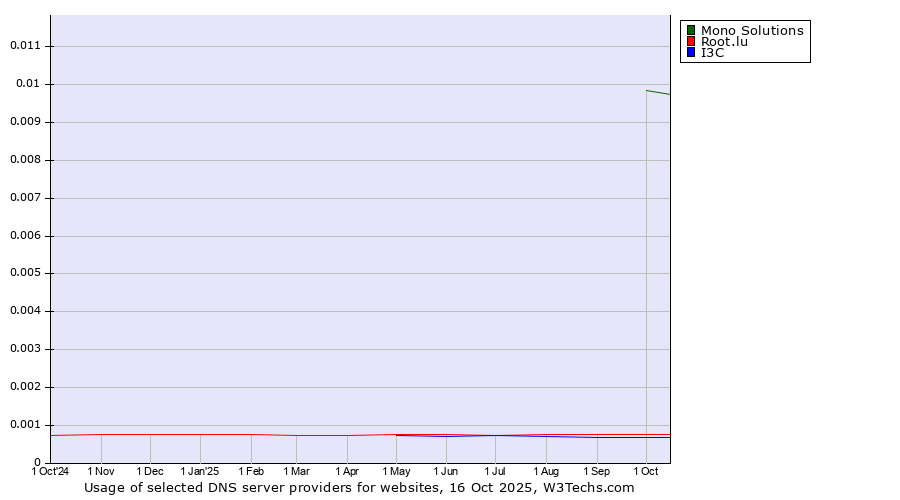Click the 1 Sep x-axis label
This screenshot has height=500, width=900.
597,471
